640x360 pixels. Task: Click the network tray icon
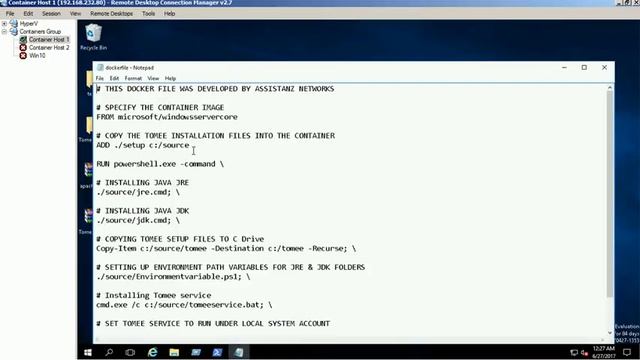pos(574,353)
